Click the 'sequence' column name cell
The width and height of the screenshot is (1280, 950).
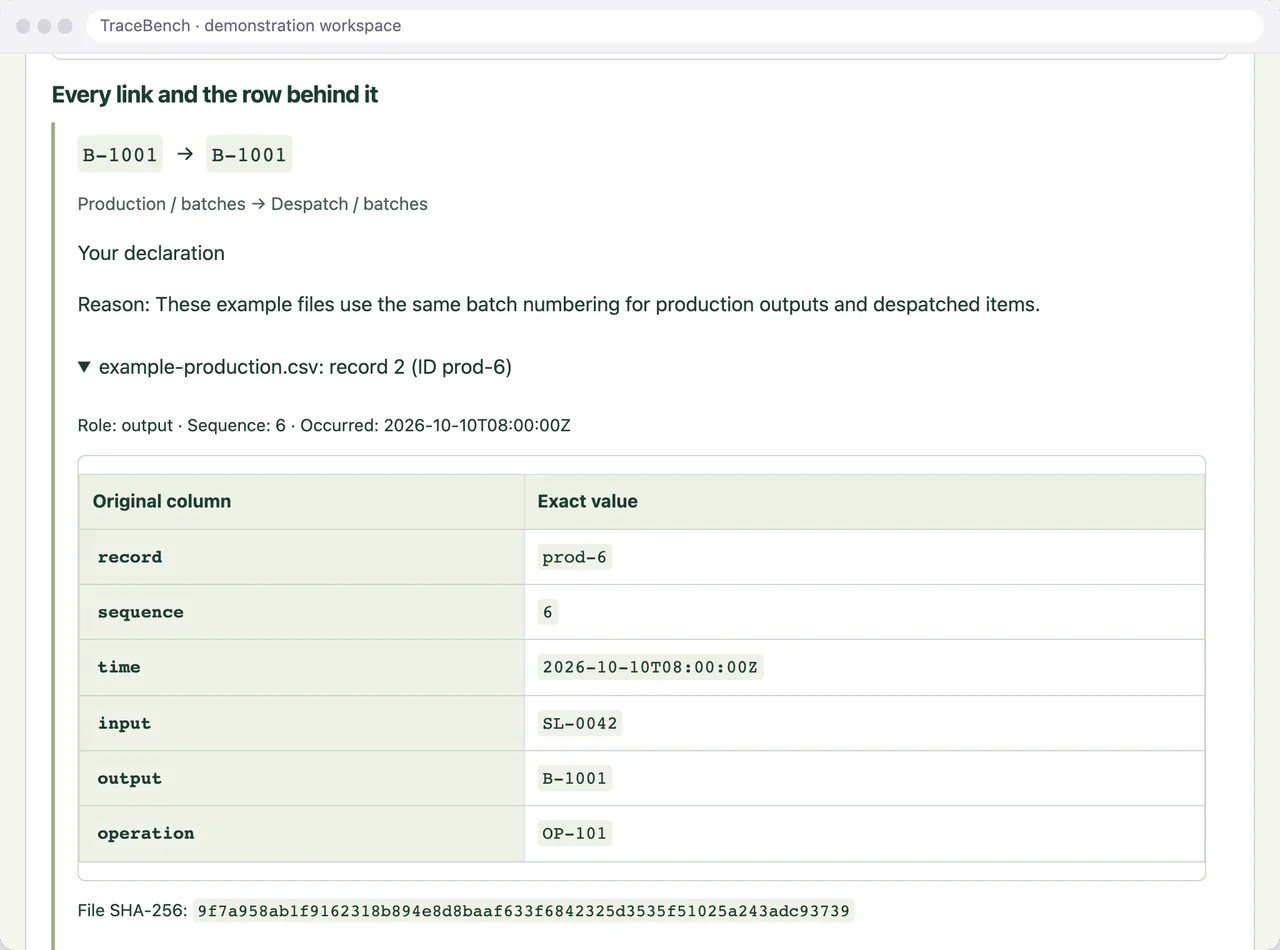pos(302,612)
